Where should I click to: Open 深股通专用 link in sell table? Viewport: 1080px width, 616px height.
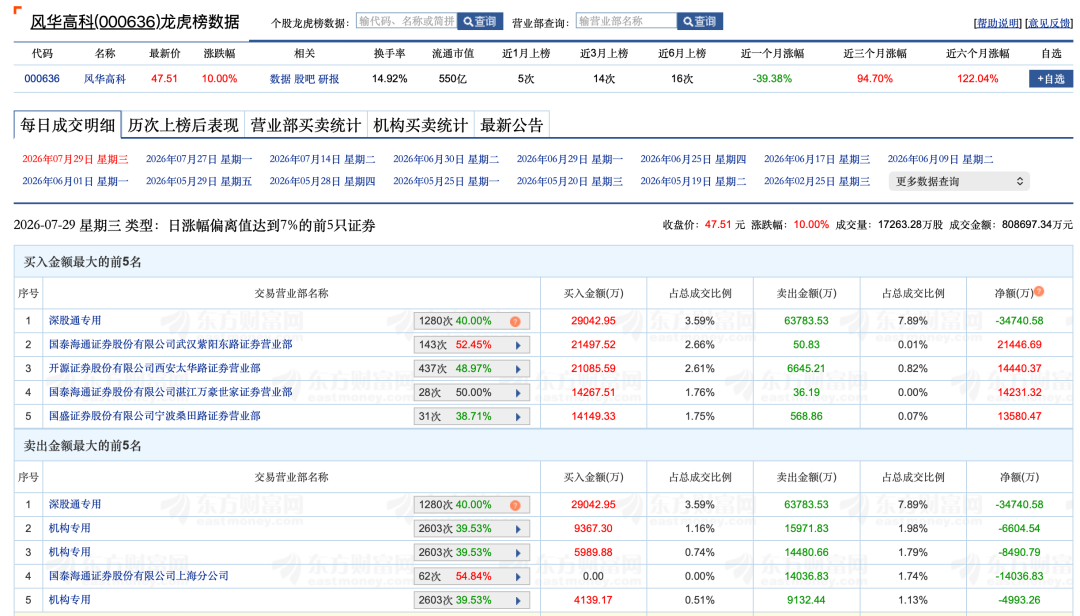tap(74, 504)
